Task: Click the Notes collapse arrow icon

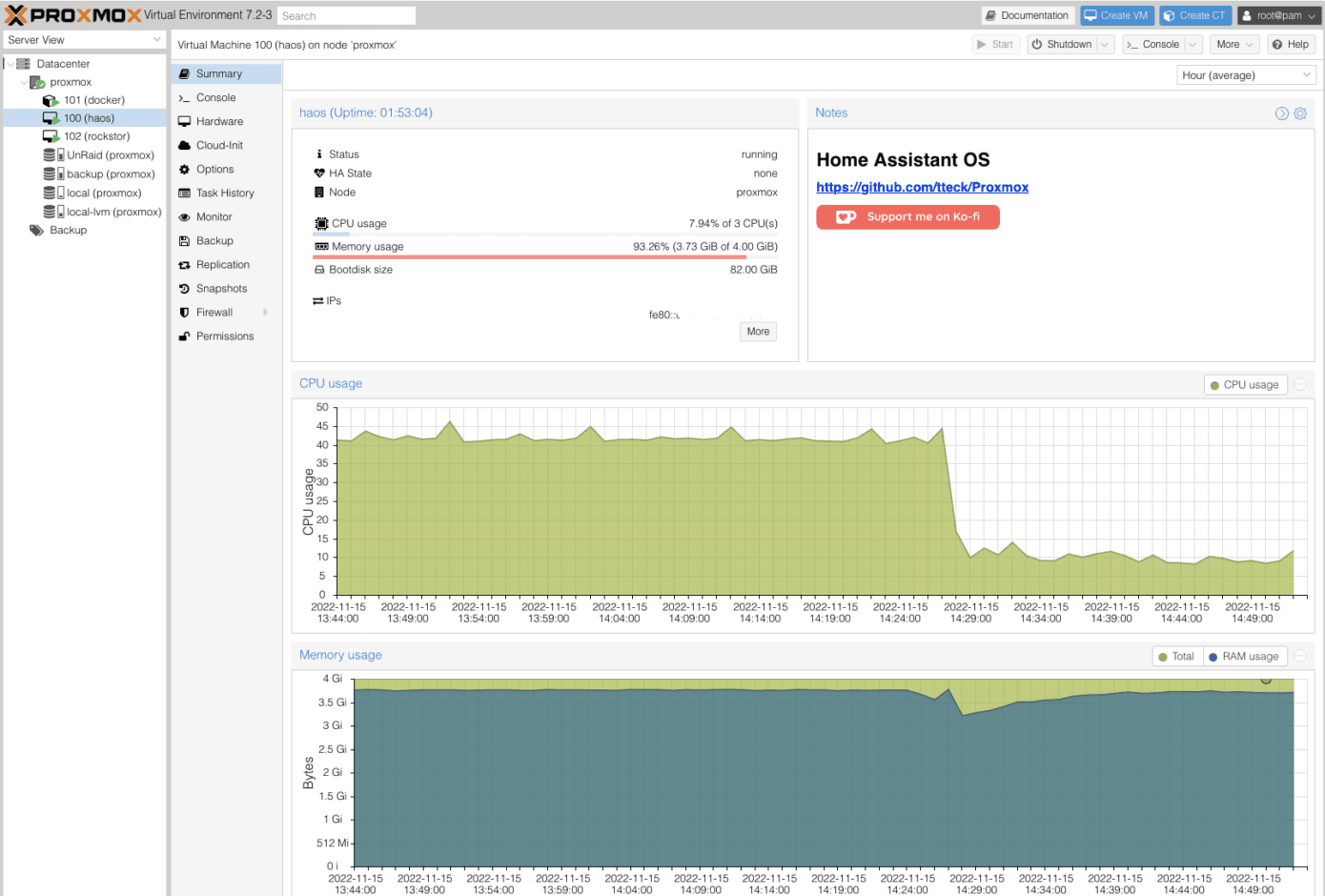Action: [1282, 113]
